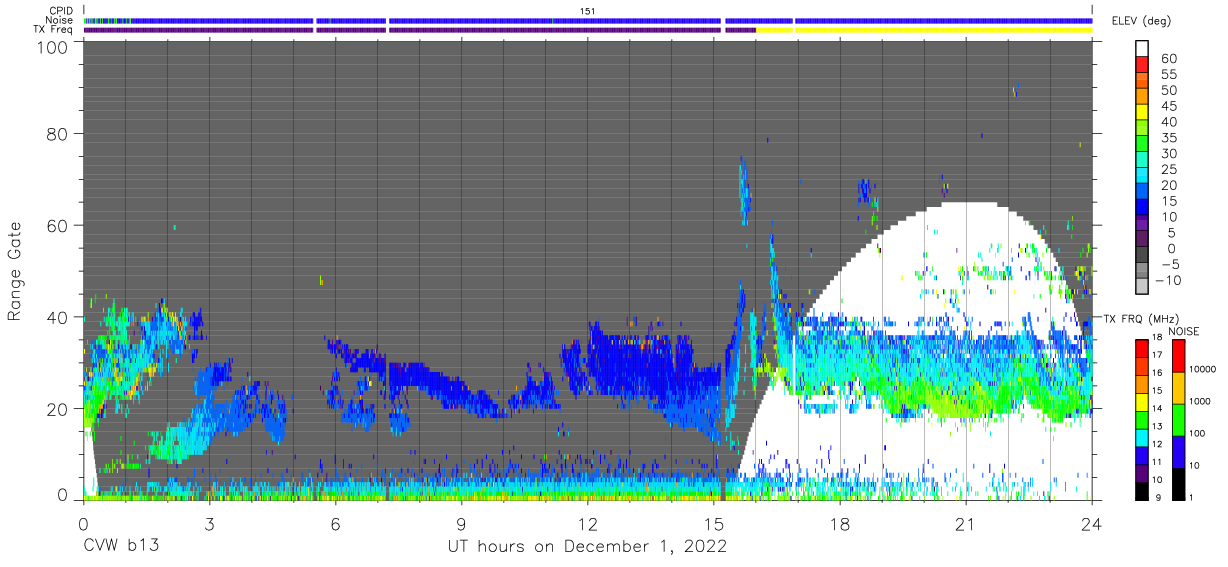Click the white top segment of the ELEV colorbar
Viewport: 1228px width, 567px height.
pos(1142,48)
